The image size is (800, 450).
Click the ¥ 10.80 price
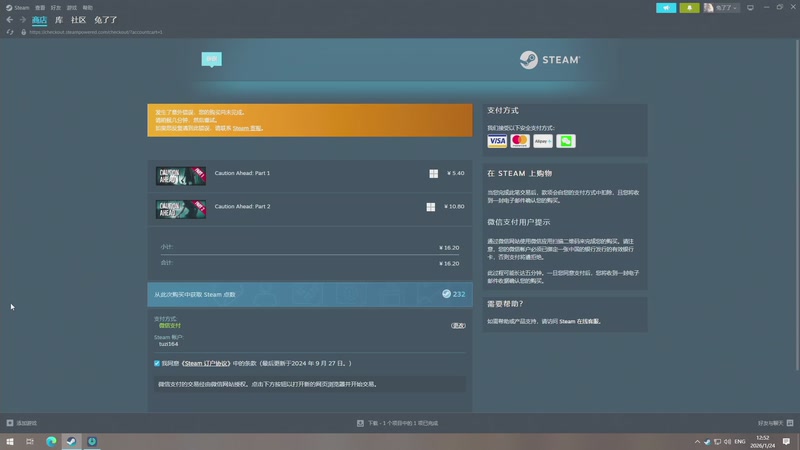point(454,206)
